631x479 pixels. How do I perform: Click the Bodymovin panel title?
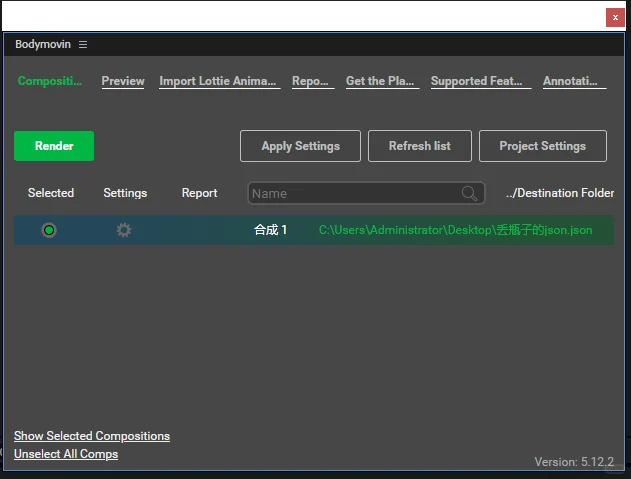coord(43,44)
